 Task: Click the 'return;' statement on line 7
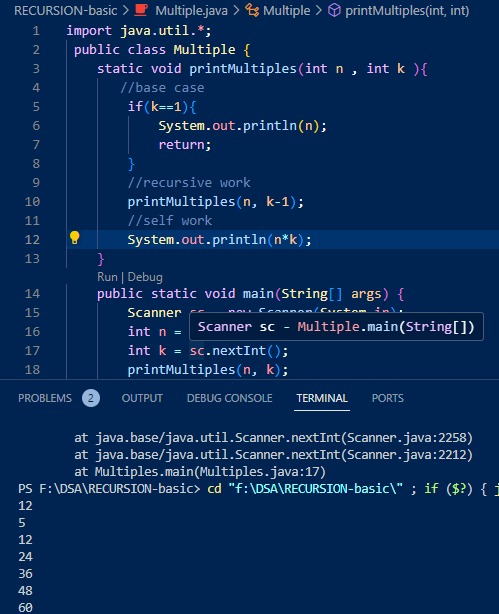[x=185, y=145]
